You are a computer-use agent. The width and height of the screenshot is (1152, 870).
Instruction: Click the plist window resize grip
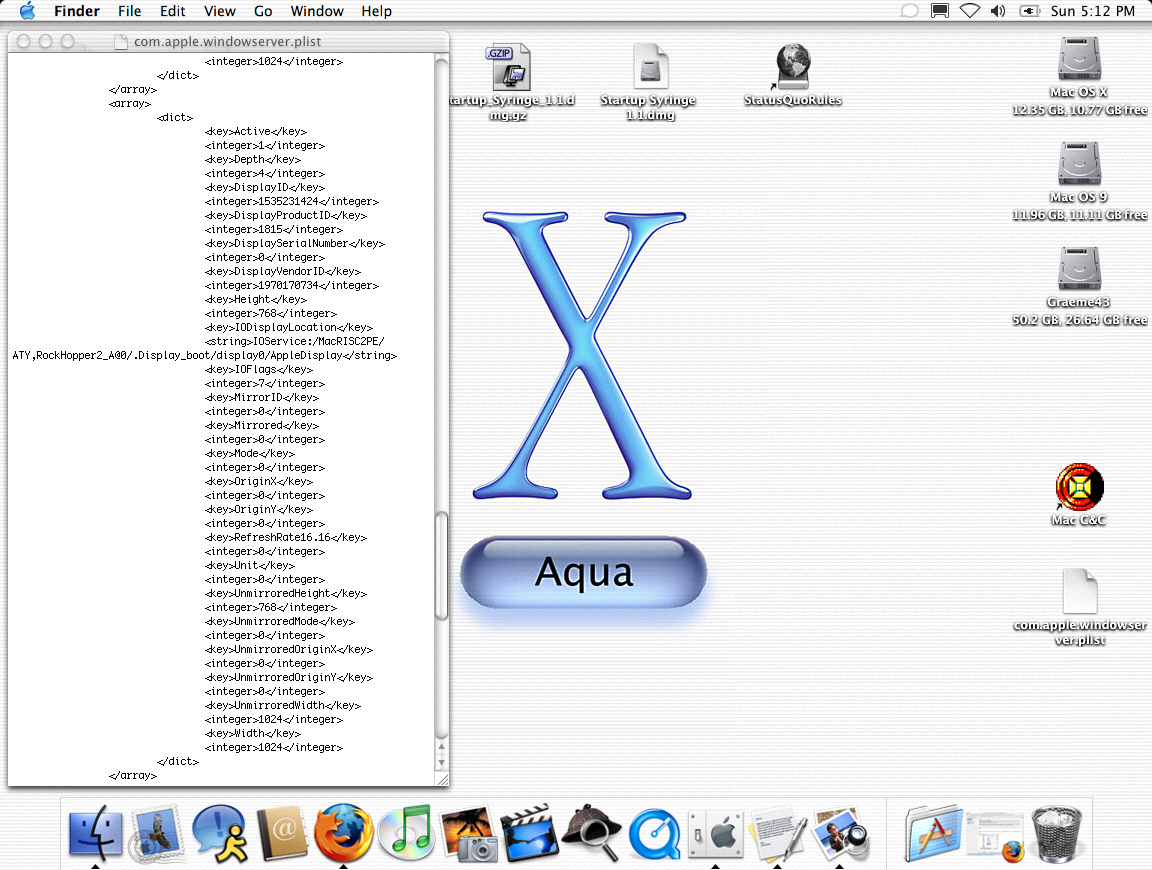(442, 780)
